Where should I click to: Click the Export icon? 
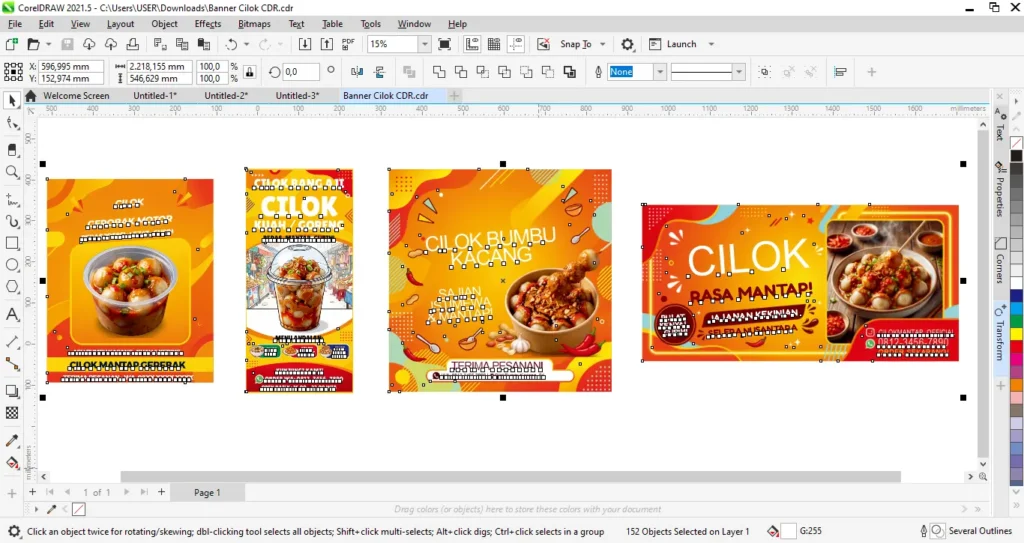[327, 44]
